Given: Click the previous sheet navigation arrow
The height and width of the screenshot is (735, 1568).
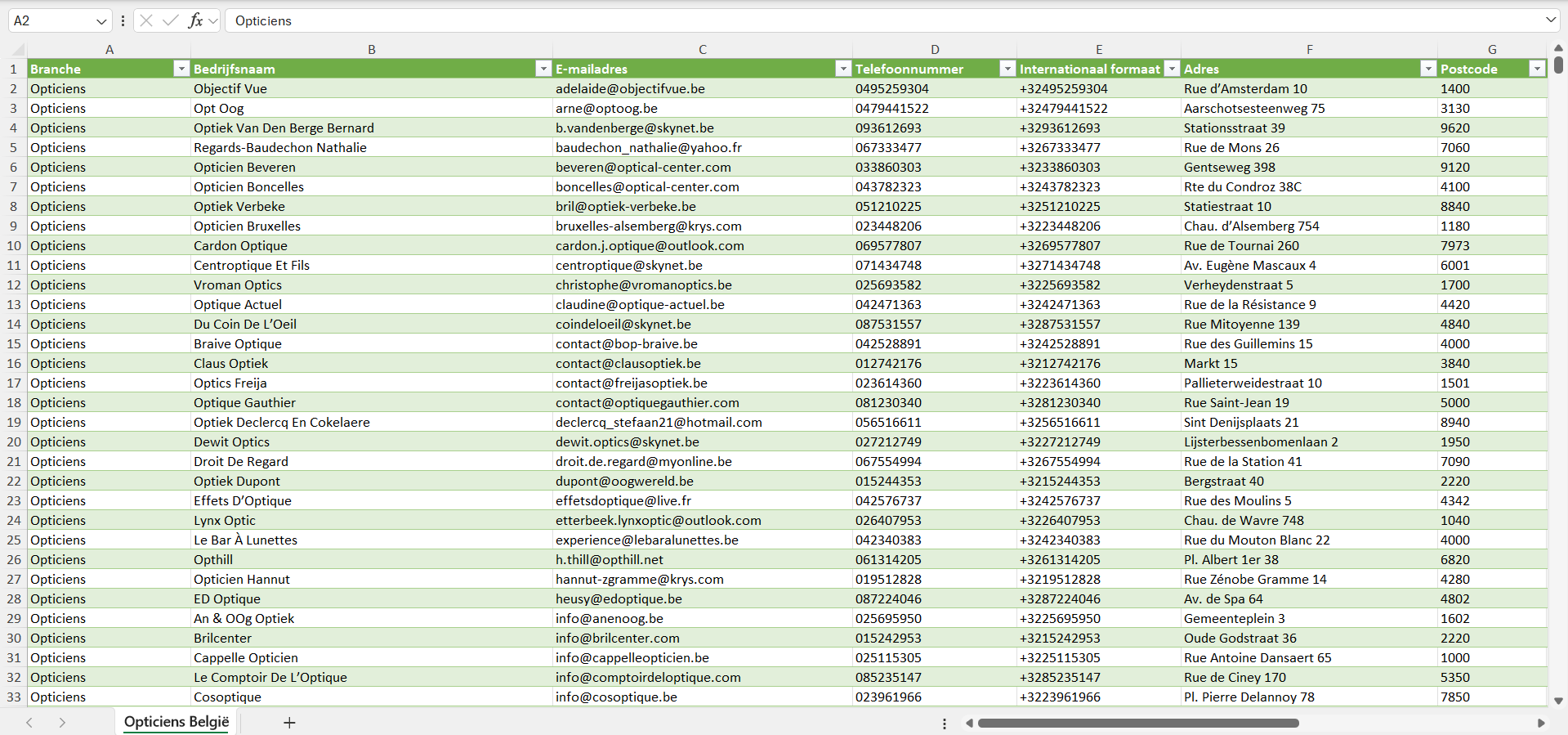Looking at the screenshot, I should tap(29, 722).
